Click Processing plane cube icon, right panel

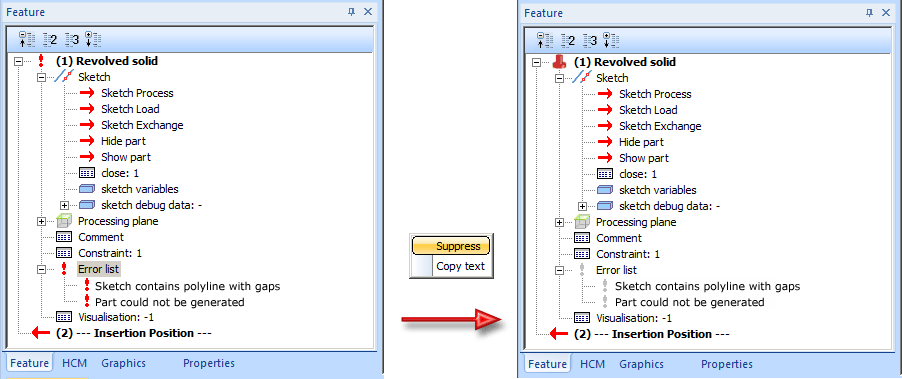582,222
